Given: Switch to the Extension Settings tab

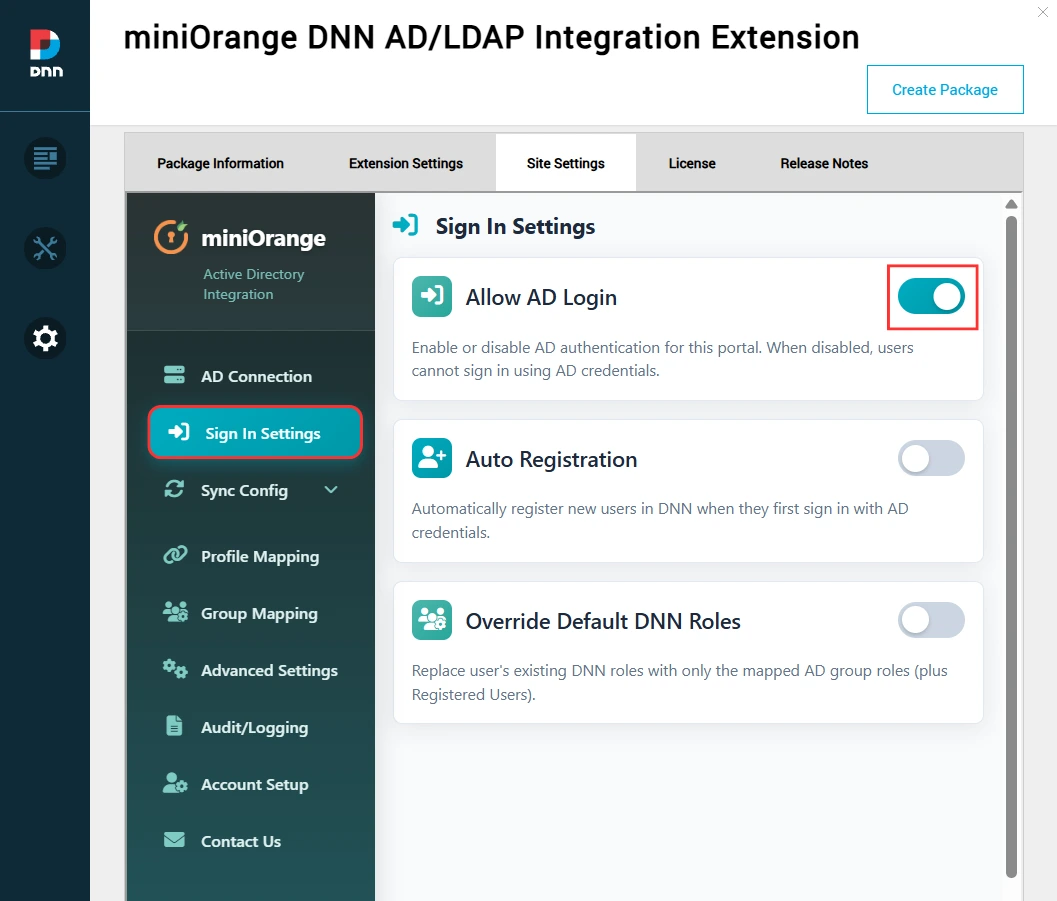Looking at the screenshot, I should click(x=406, y=163).
